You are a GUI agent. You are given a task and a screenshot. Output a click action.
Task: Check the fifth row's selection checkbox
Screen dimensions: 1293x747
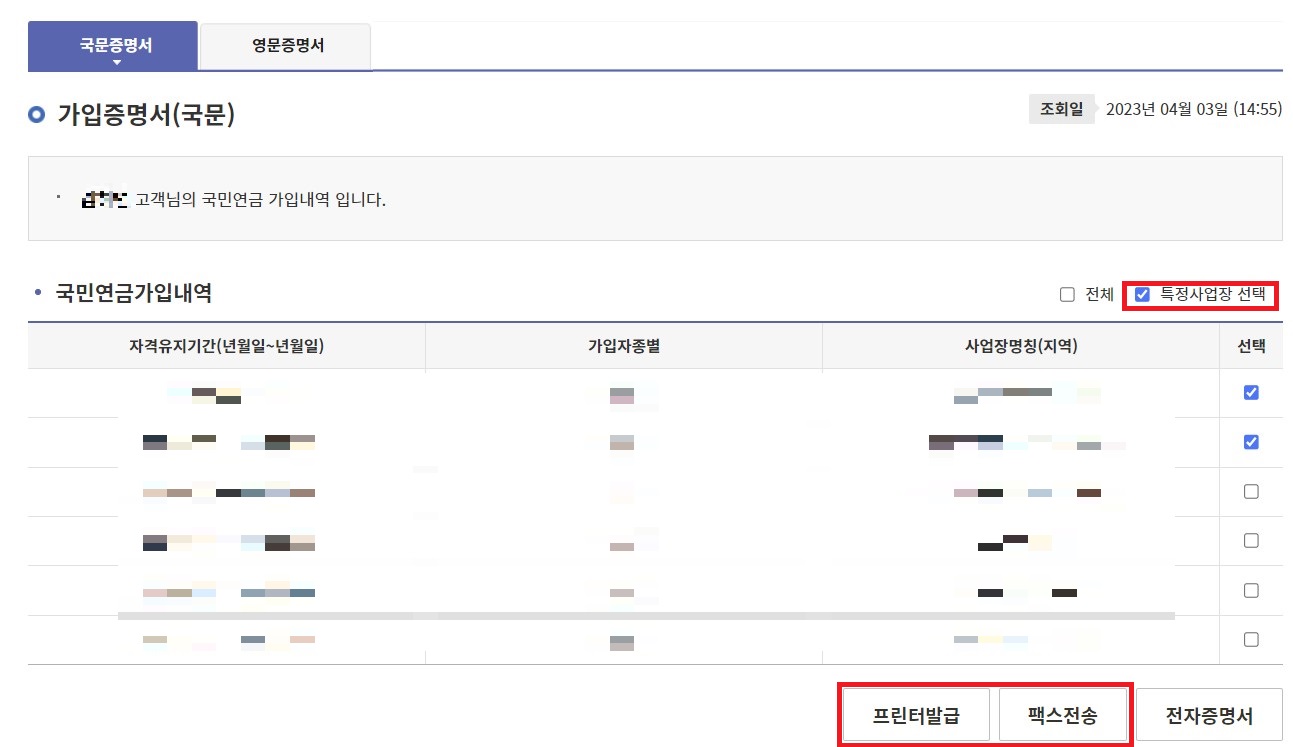1251,590
